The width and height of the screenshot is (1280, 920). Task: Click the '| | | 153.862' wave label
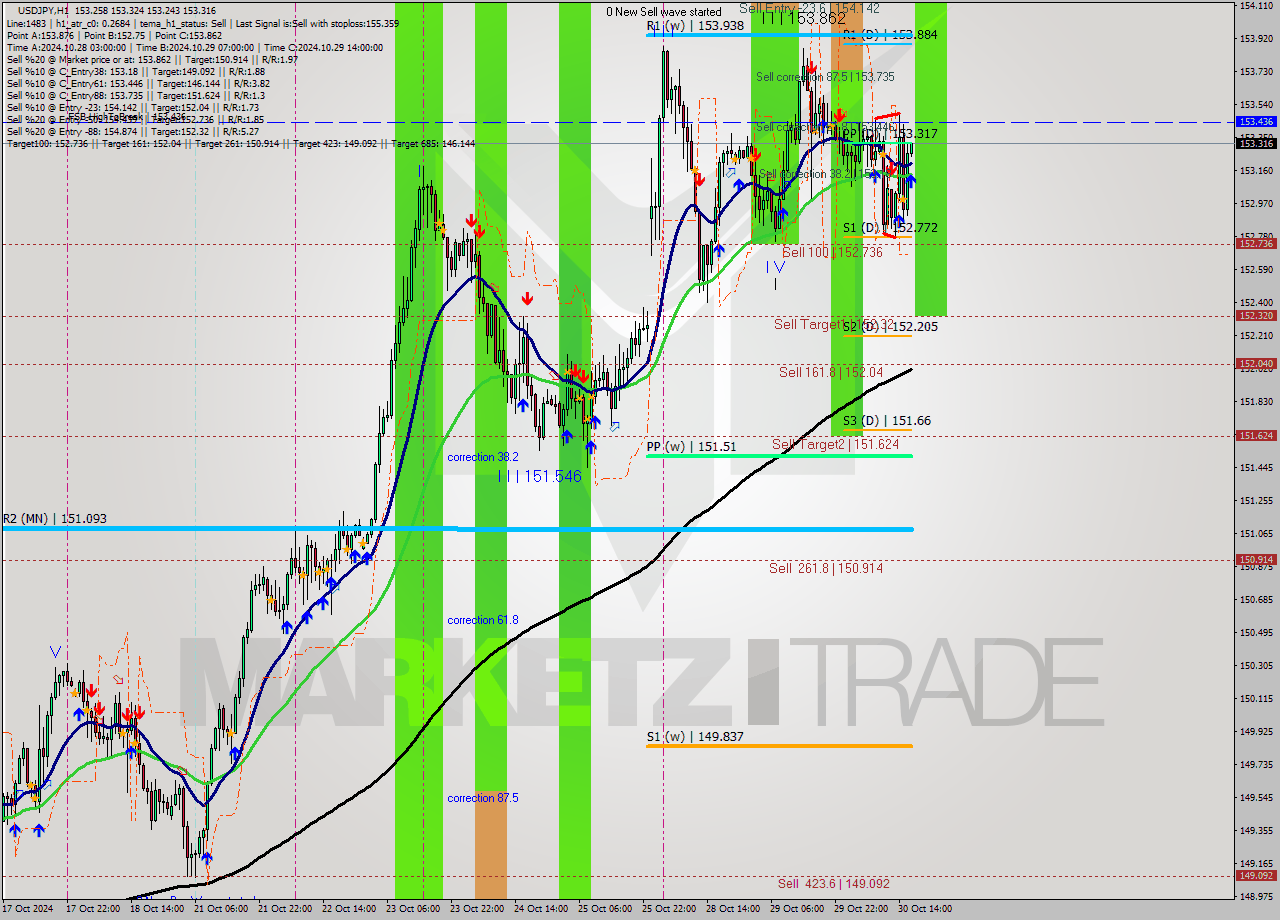804,18
